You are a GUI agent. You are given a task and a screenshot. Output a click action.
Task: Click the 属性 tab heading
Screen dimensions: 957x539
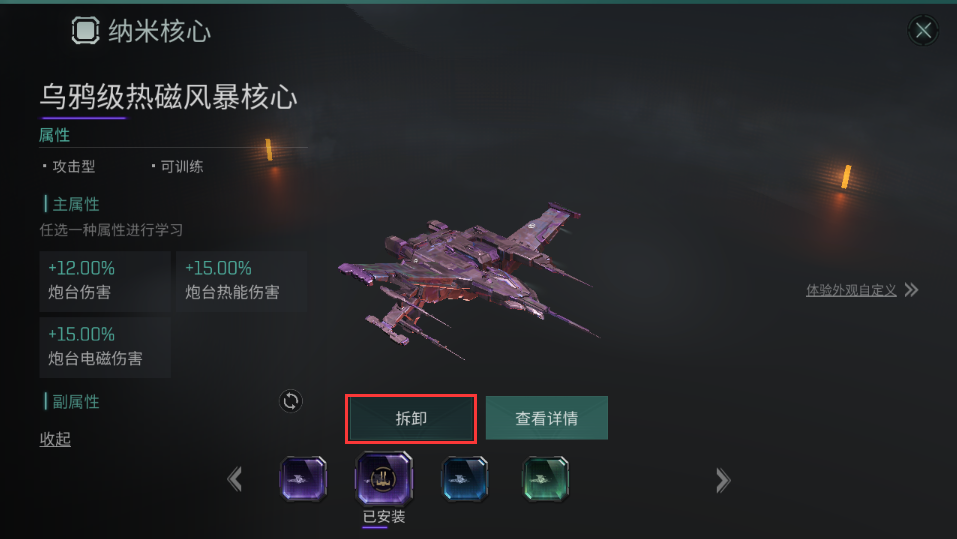pyautogui.click(x=54, y=135)
